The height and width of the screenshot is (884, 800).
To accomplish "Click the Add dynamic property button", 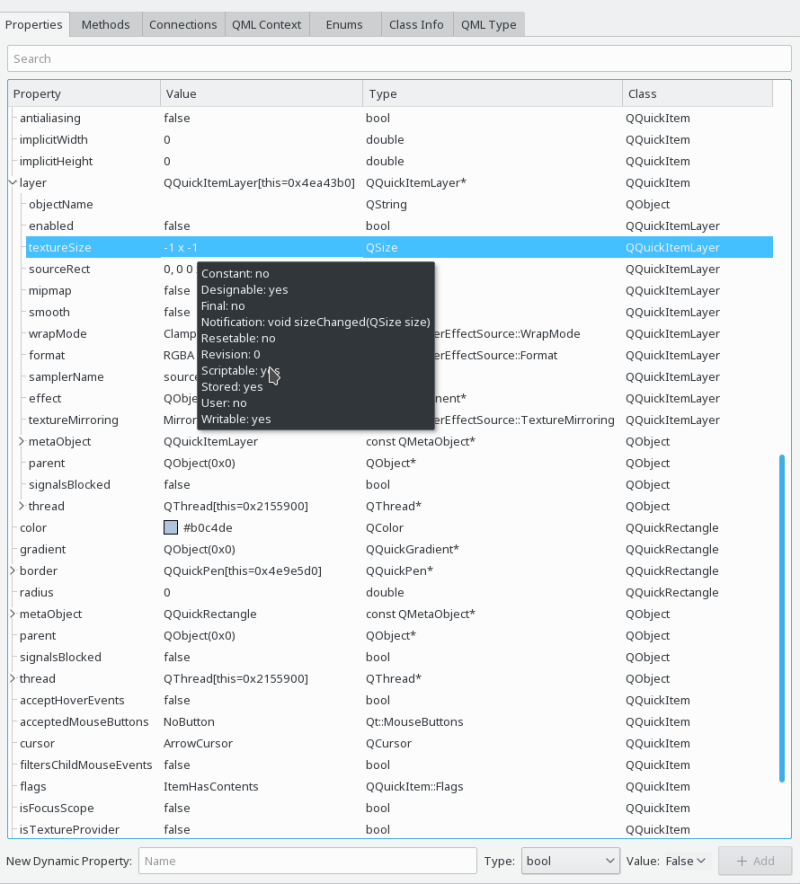I will (754, 861).
